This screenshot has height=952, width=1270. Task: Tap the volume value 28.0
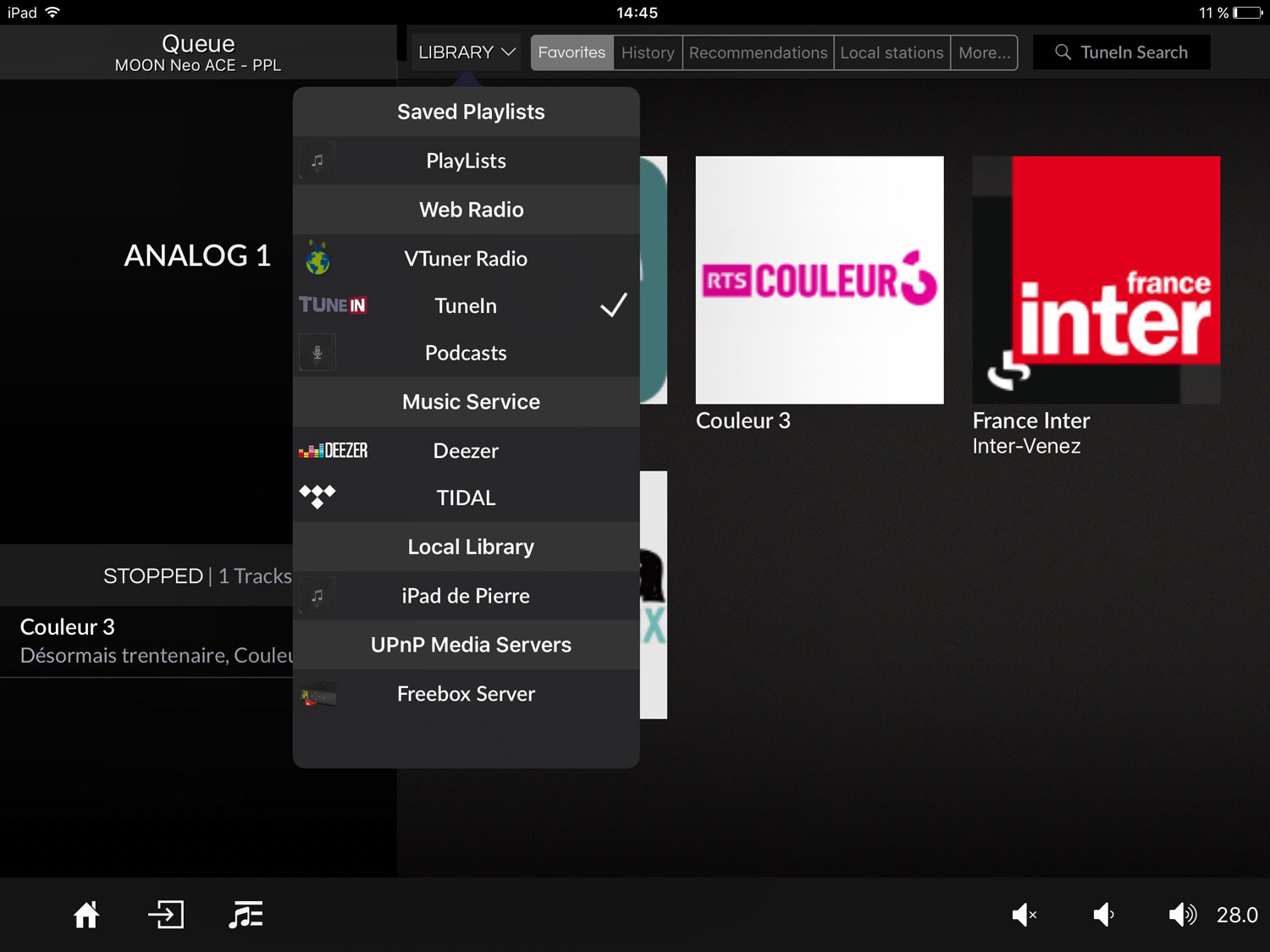[1237, 915]
